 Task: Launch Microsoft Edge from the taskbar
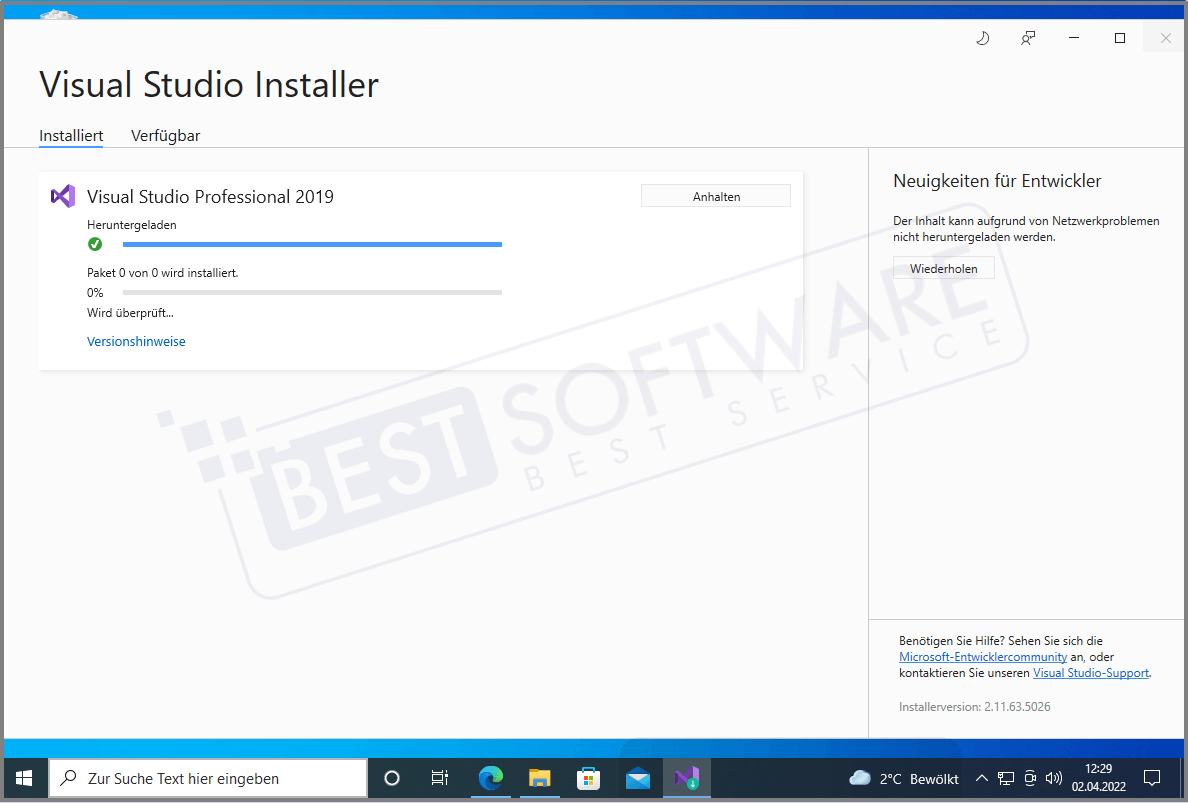click(x=490, y=777)
